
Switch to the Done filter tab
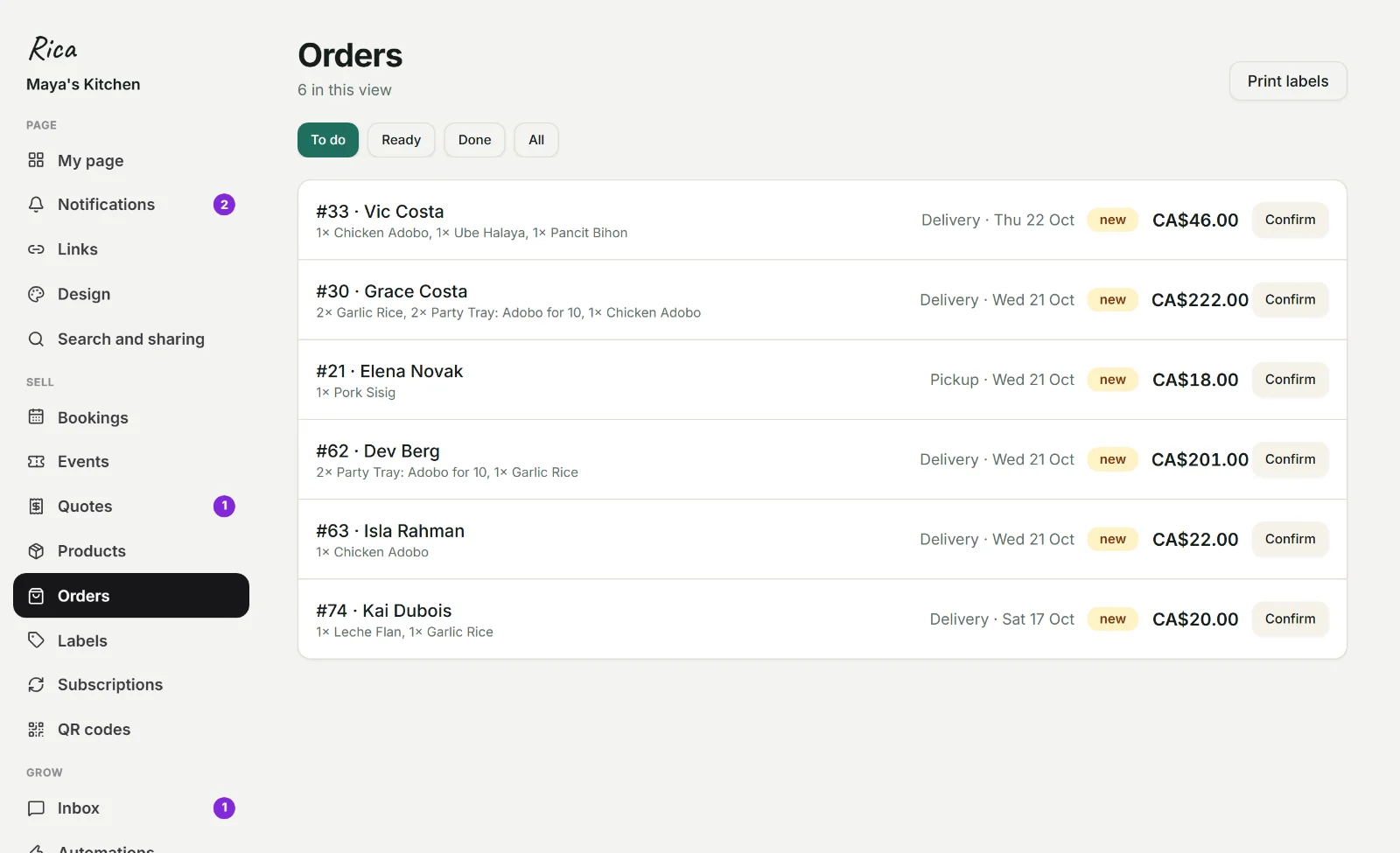[x=474, y=140]
